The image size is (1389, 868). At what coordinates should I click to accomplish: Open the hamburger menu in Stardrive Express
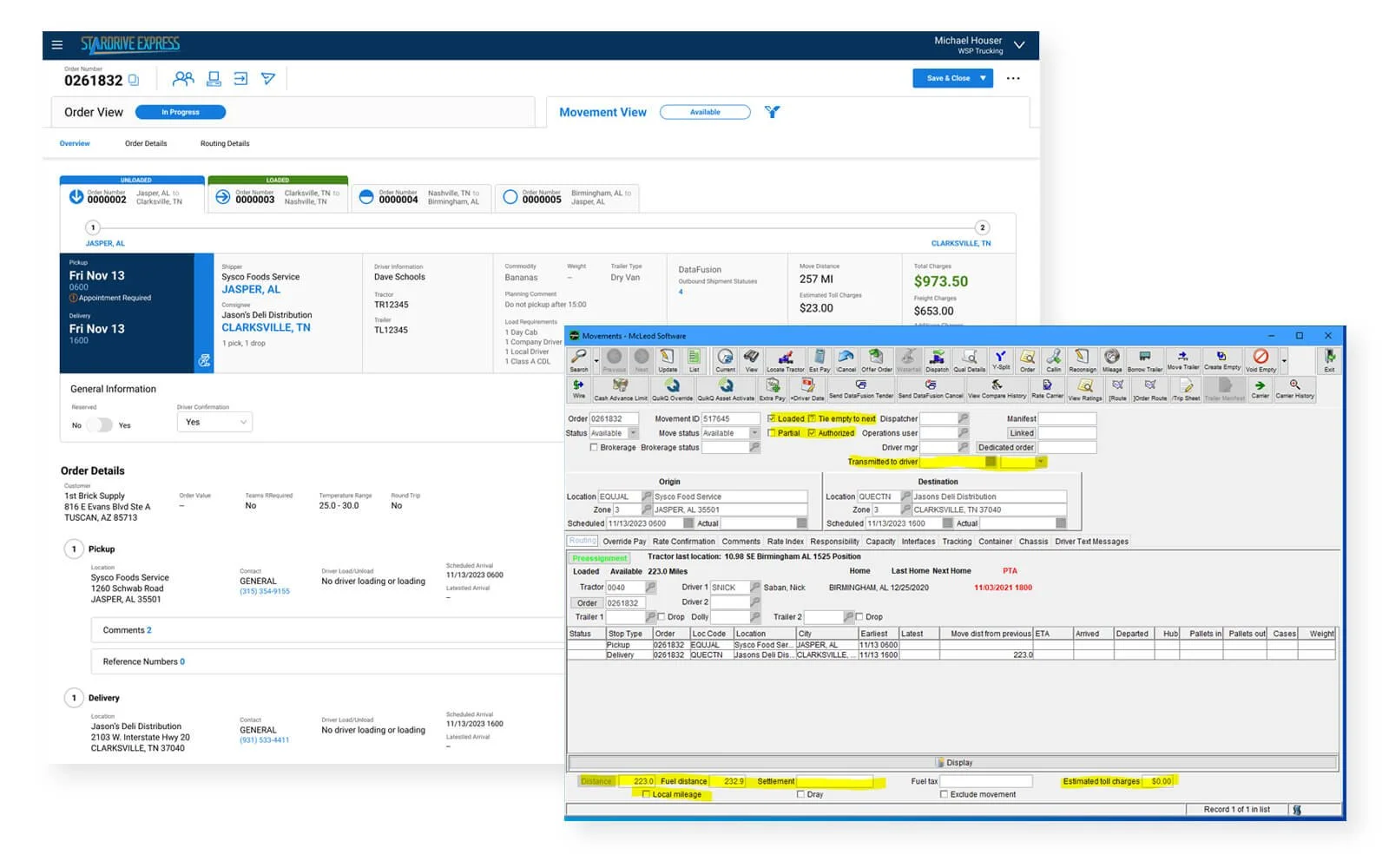click(57, 45)
